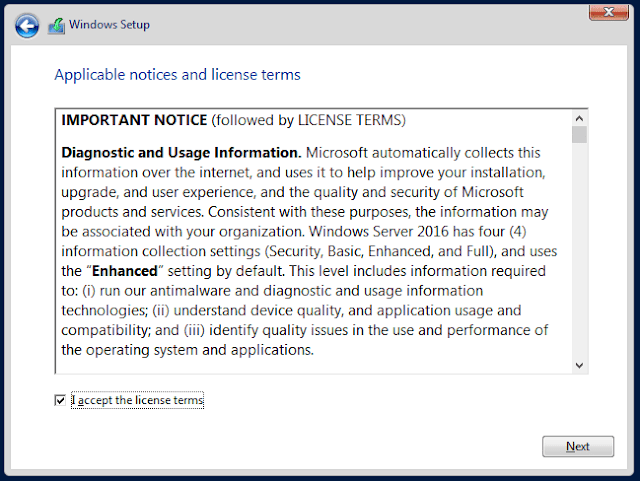Click the Windows Setup title bar icon
This screenshot has height=481, width=640.
[57, 25]
